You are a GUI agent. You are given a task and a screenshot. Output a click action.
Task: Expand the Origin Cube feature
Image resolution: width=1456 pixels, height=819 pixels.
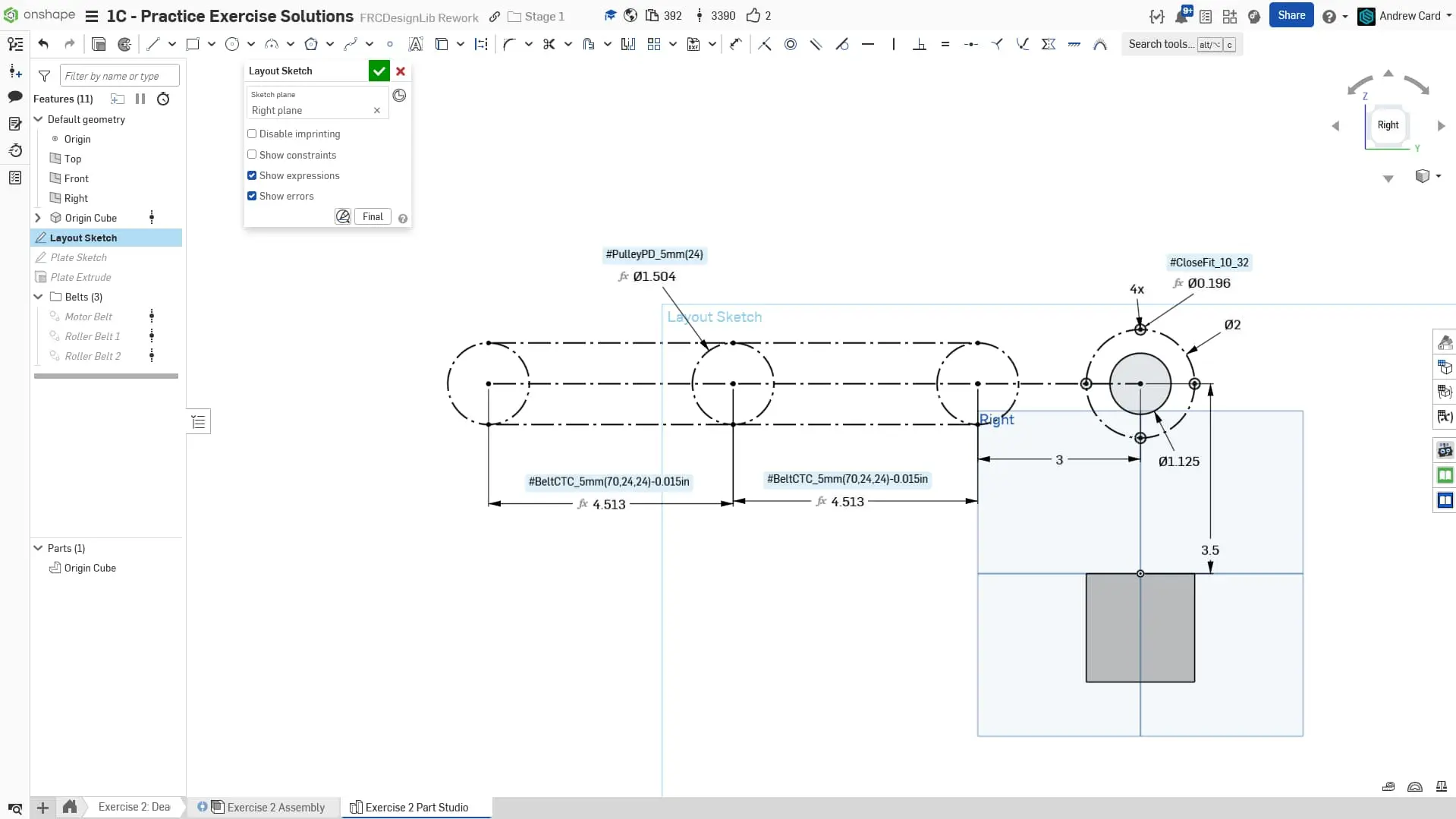(x=39, y=218)
